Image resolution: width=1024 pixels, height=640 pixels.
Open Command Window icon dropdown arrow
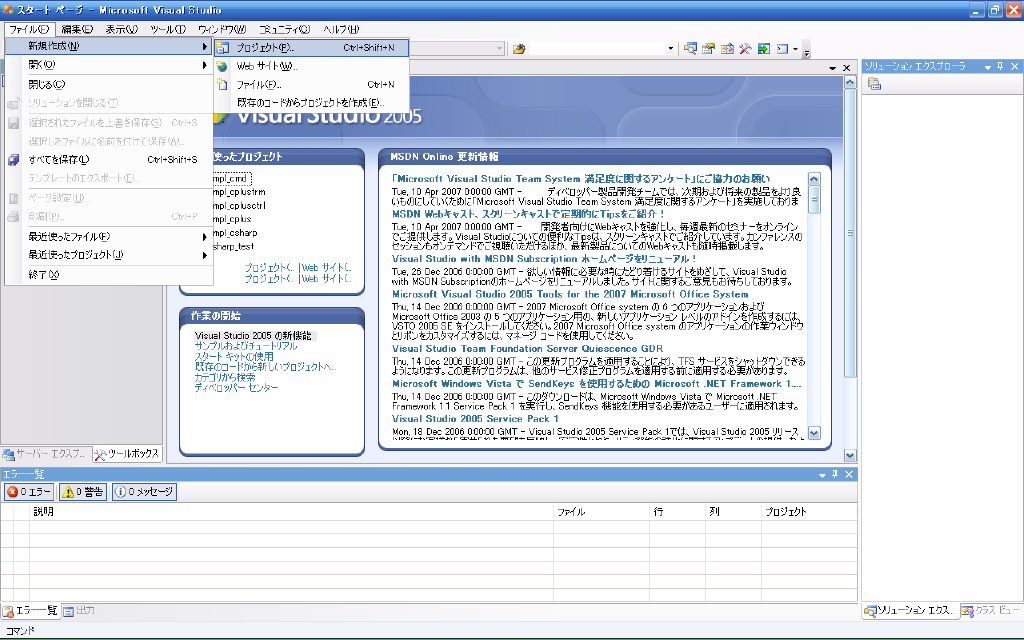pyautogui.click(x=795, y=49)
